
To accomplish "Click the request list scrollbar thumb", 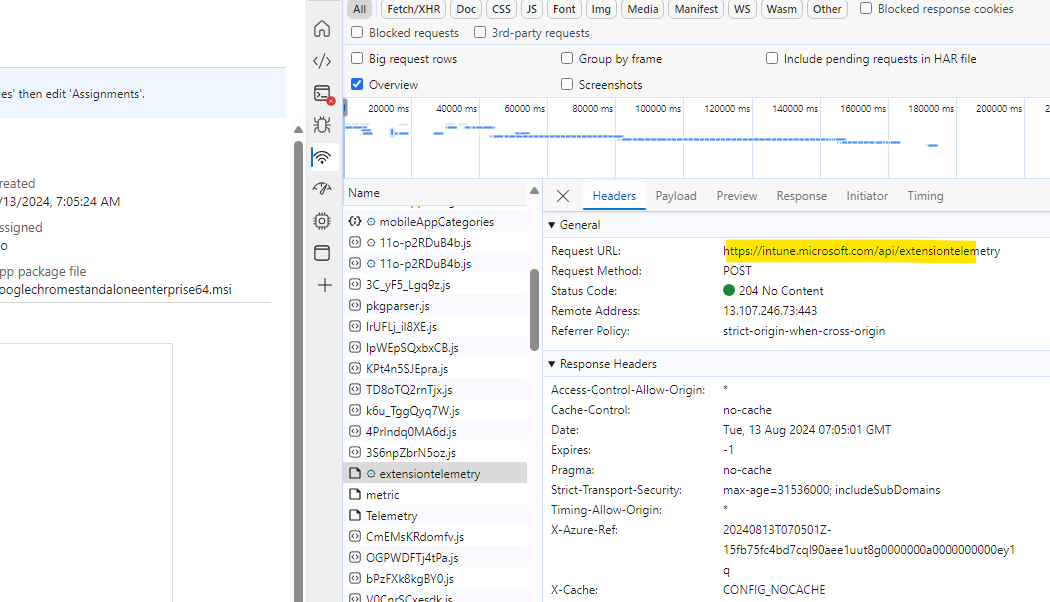I will [534, 309].
